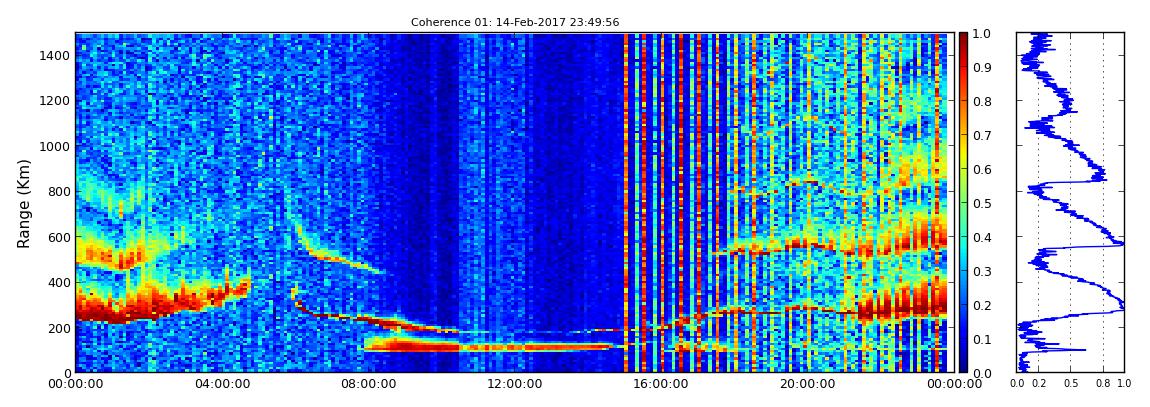Click the y-axis tick label '800'
This screenshot has height=407, width=1150.
58,191
